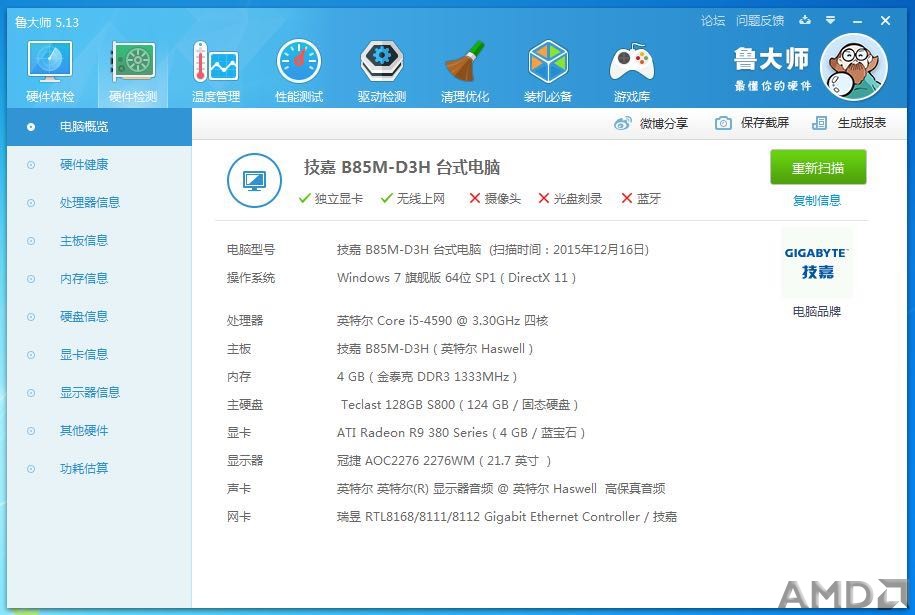This screenshot has width=915, height=615.
Task: Click the red X beside 光盘刻录
Action: (544, 198)
